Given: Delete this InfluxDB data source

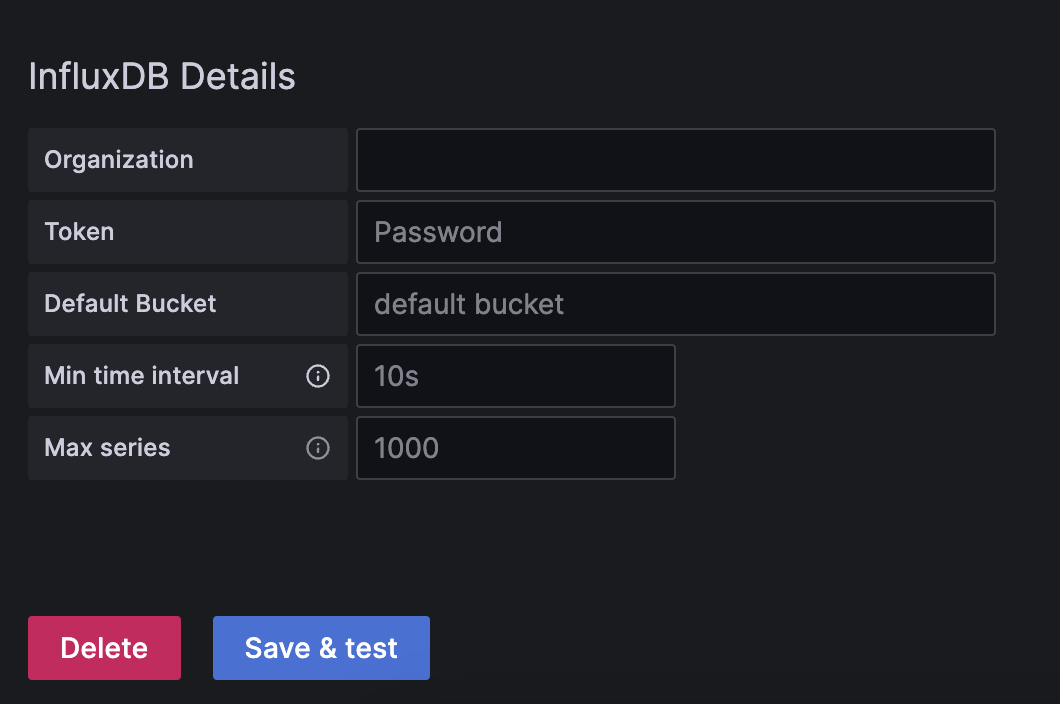Looking at the screenshot, I should click(104, 648).
